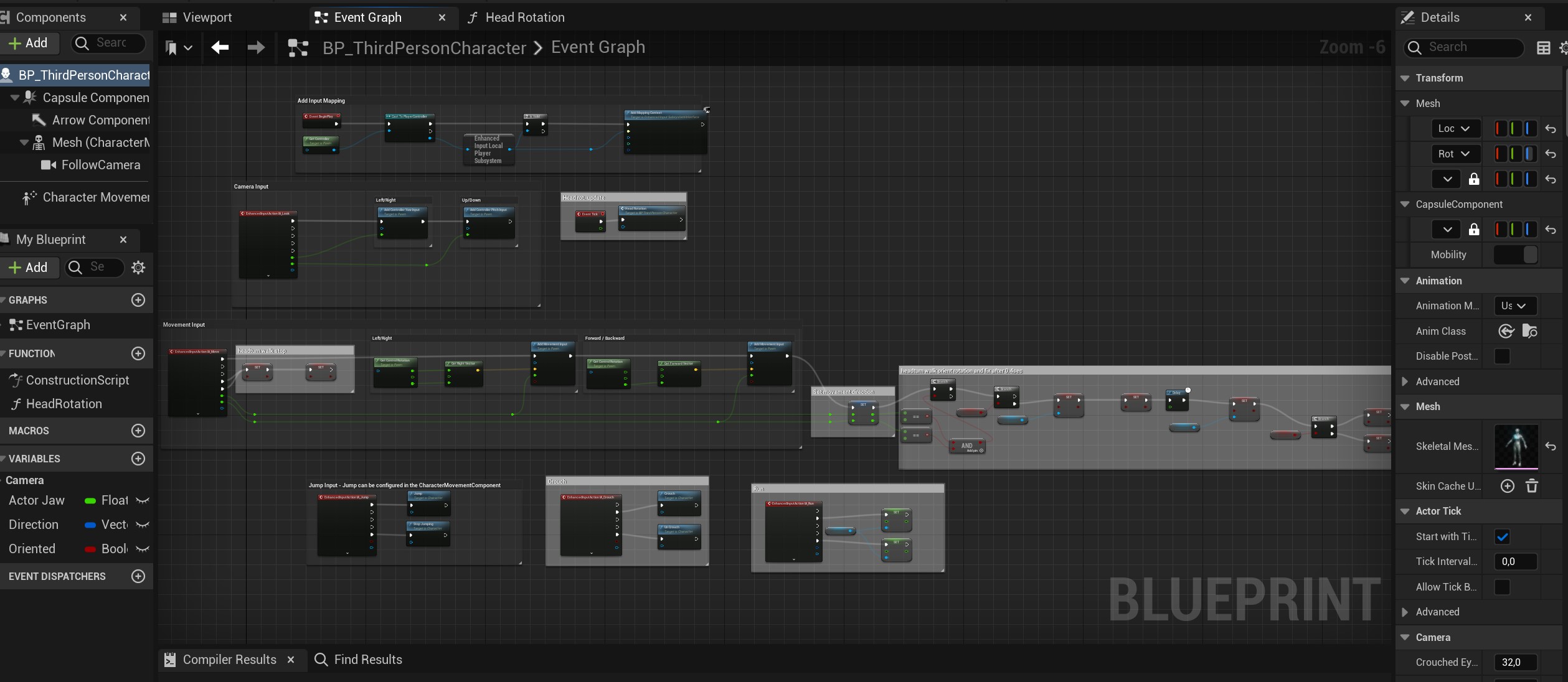Open the My Blueprint settings gear
The height and width of the screenshot is (682, 1568).
[x=138, y=268]
